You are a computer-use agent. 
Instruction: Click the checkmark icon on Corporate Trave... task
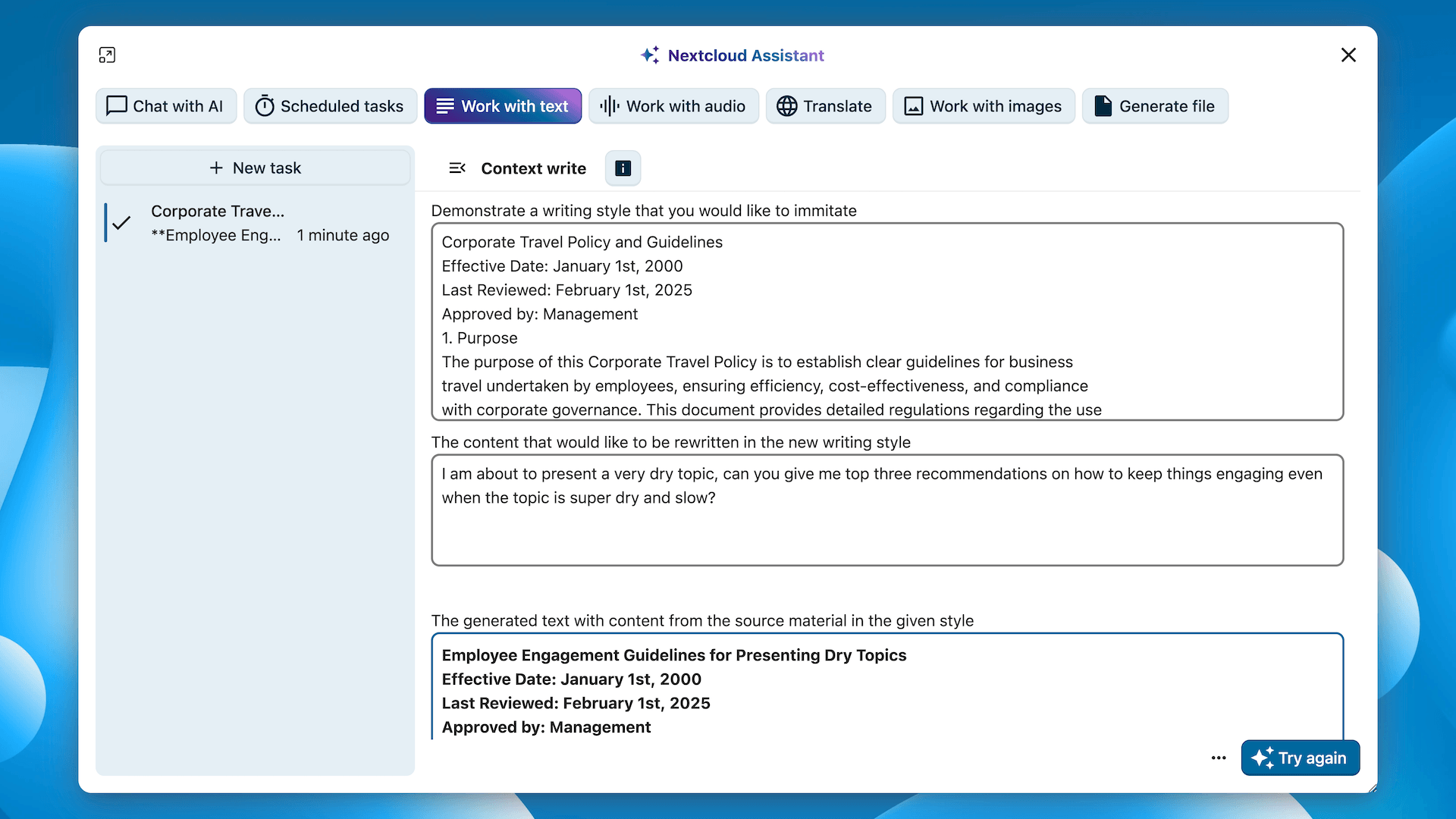(121, 223)
